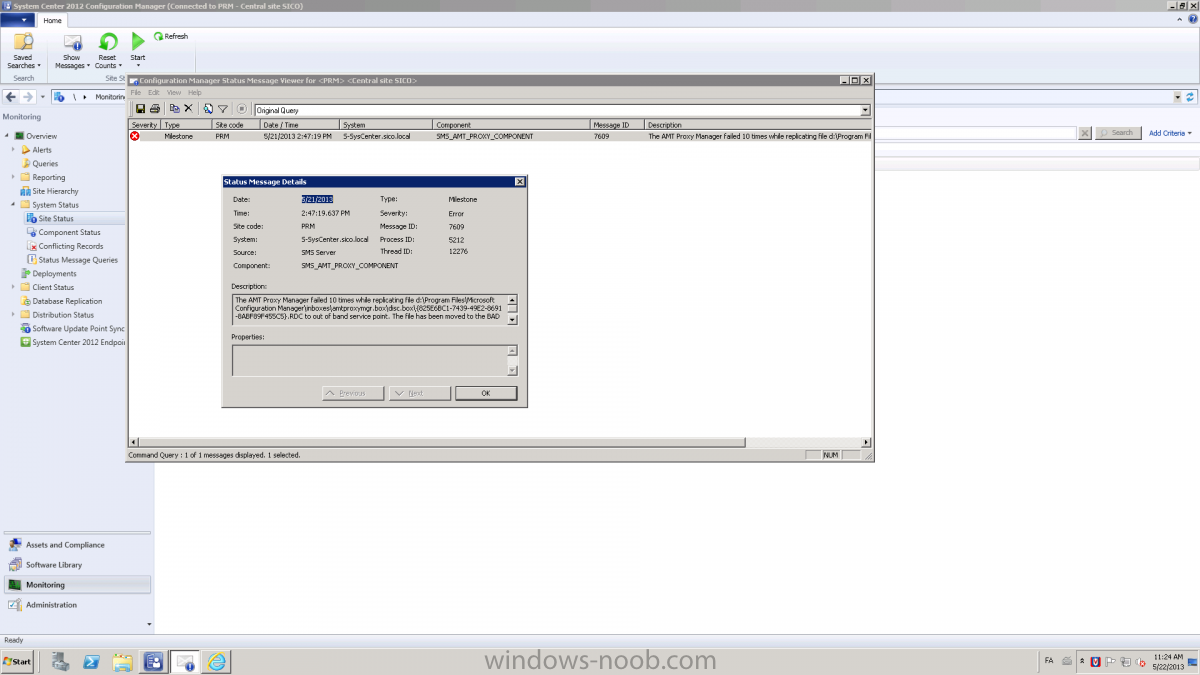Open the Queries node
The height and width of the screenshot is (675, 1200).
tap(45, 163)
